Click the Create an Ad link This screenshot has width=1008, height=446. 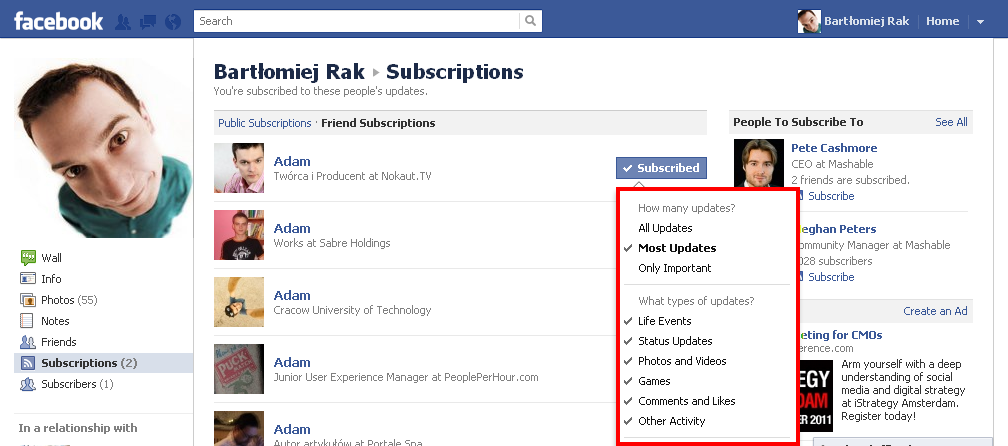(935, 311)
